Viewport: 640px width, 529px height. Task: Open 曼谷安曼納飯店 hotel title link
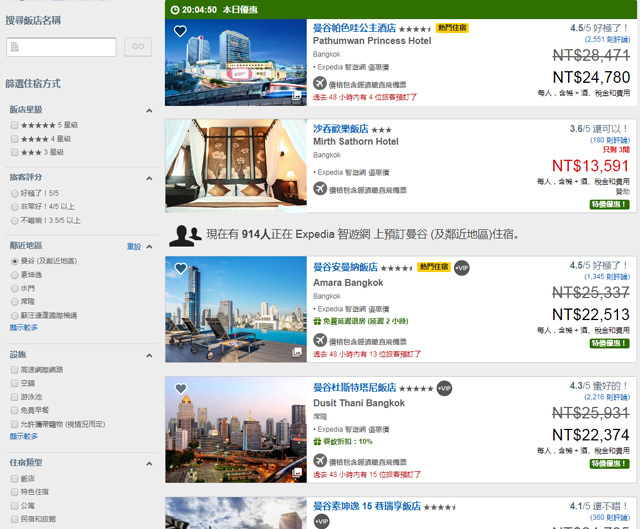pyautogui.click(x=345, y=267)
